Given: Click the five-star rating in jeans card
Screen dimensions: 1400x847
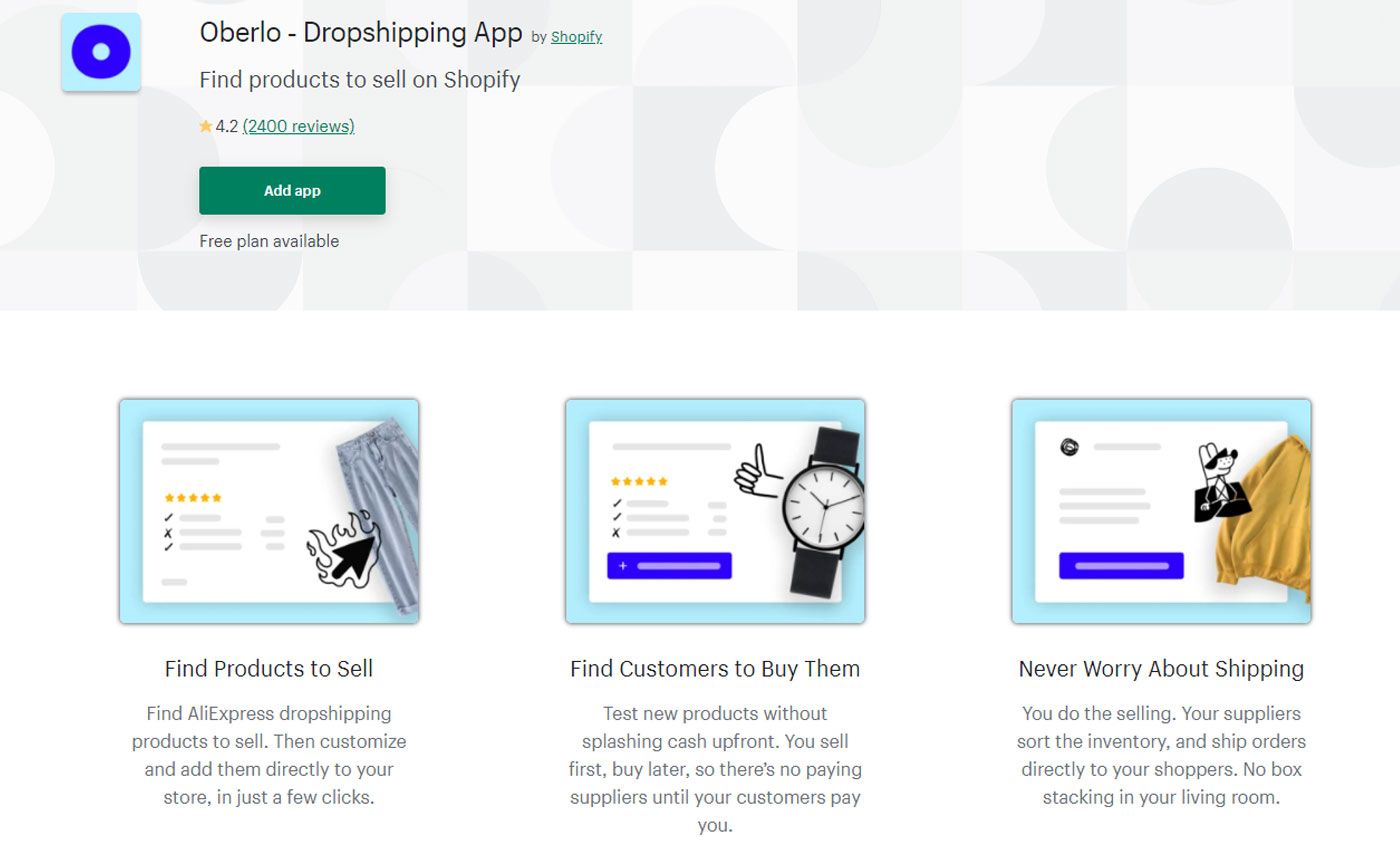Looking at the screenshot, I should tap(193, 498).
